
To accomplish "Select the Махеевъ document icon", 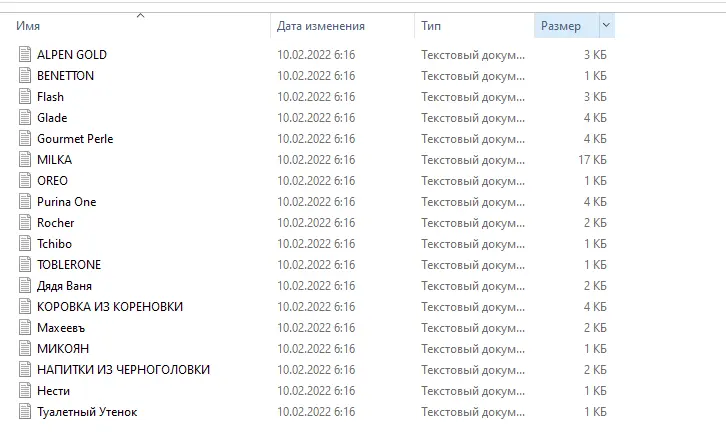I will point(25,327).
